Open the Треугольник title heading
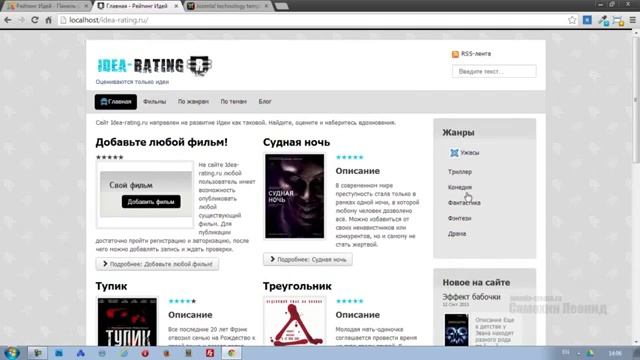Viewport: 640px width, 360px height. click(x=297, y=286)
